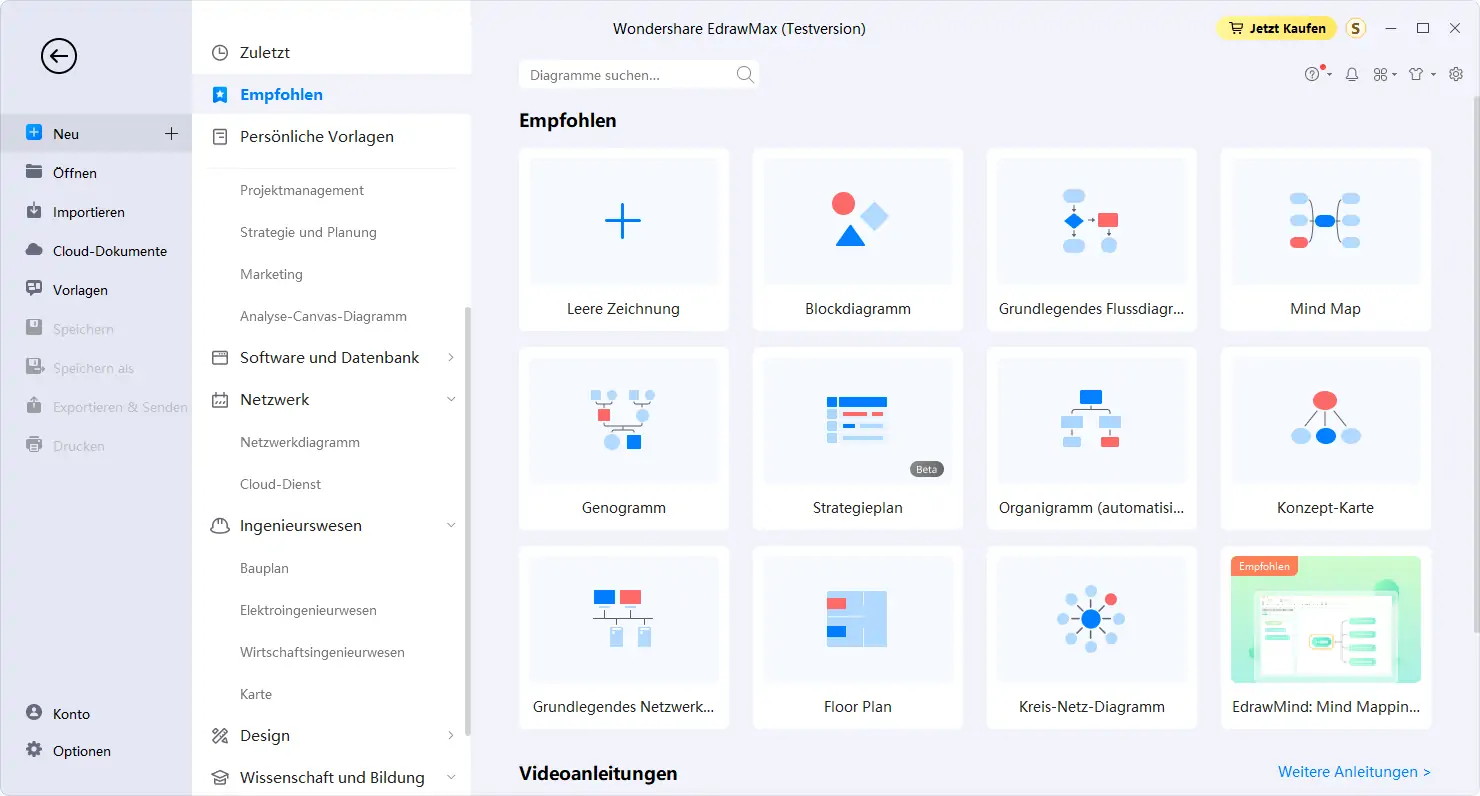The height and width of the screenshot is (796, 1480).
Task: Click the category list scrollbar
Action: (x=468, y=522)
